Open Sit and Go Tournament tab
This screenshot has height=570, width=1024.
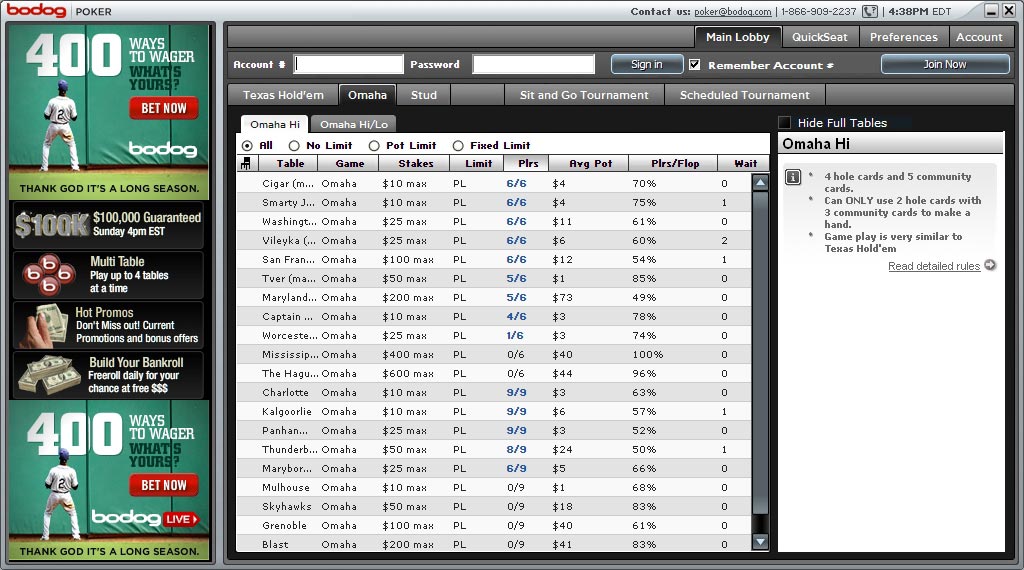click(x=584, y=95)
